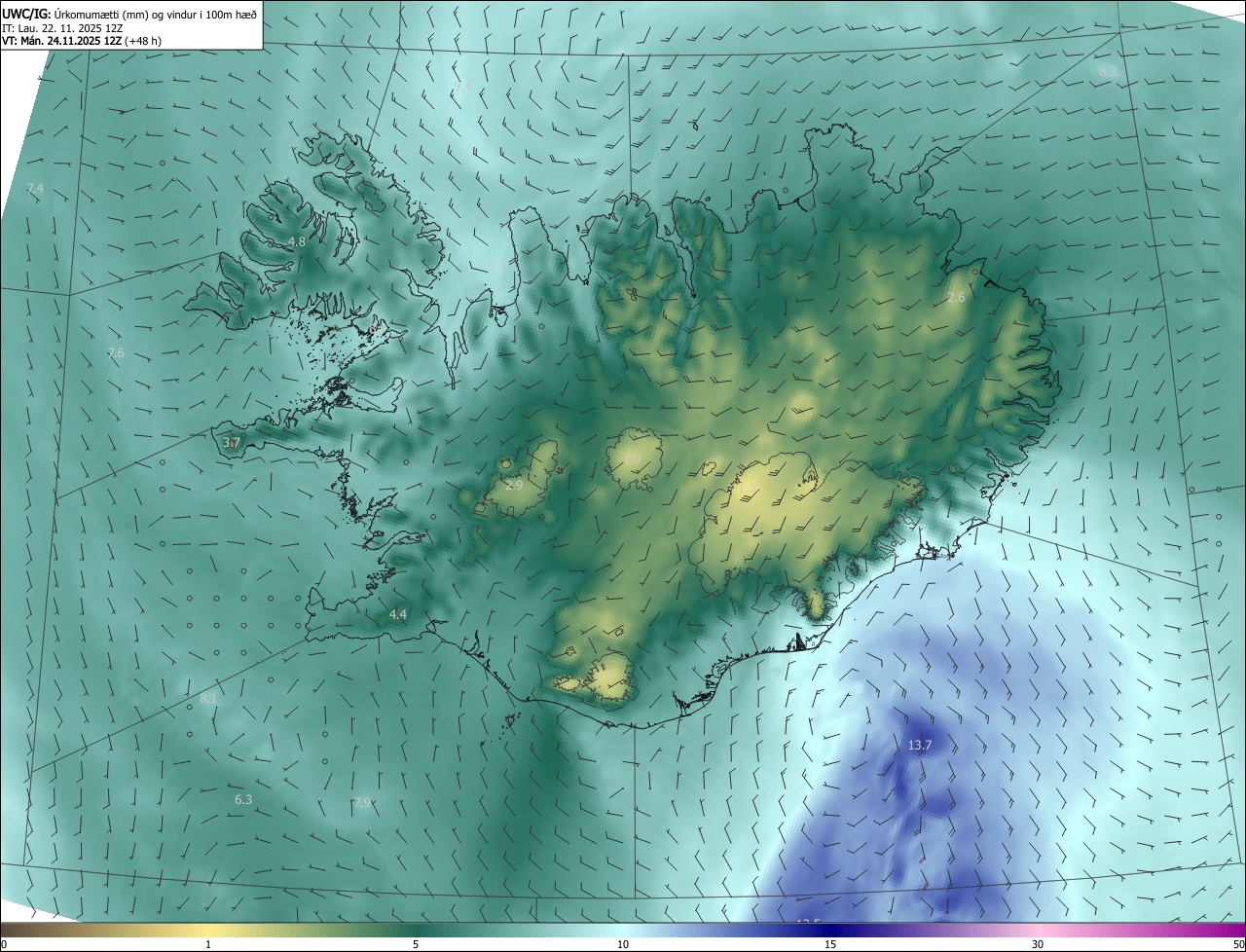Click the 8.1 value southwest of Iceland

click(208, 699)
